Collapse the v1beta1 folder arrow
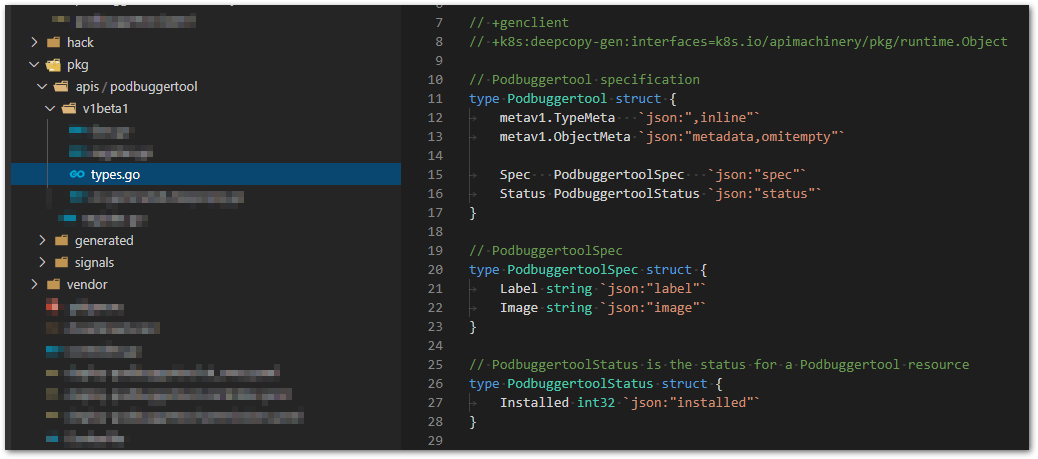Viewport: 1038px width, 459px height. pyautogui.click(x=50, y=109)
